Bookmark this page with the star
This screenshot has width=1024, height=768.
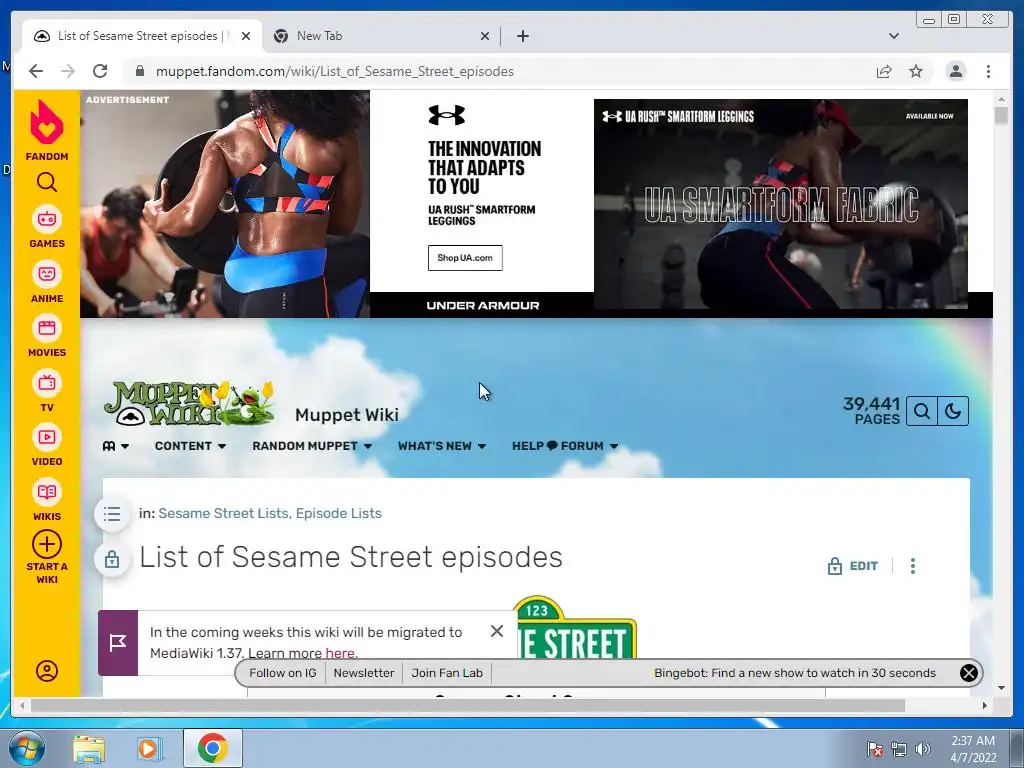point(916,71)
